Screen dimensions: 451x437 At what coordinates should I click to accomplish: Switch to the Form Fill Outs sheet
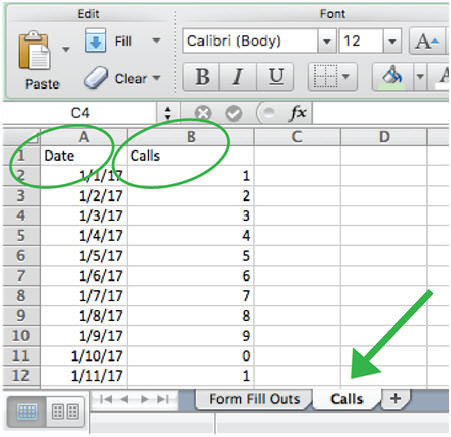(x=254, y=399)
